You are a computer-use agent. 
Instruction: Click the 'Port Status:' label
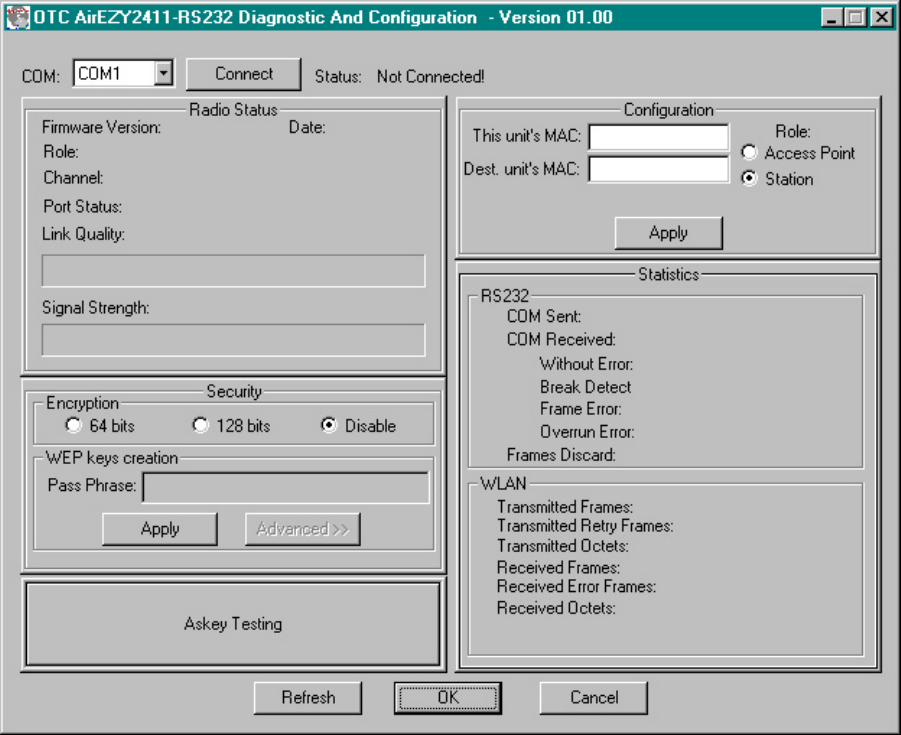coord(83,206)
